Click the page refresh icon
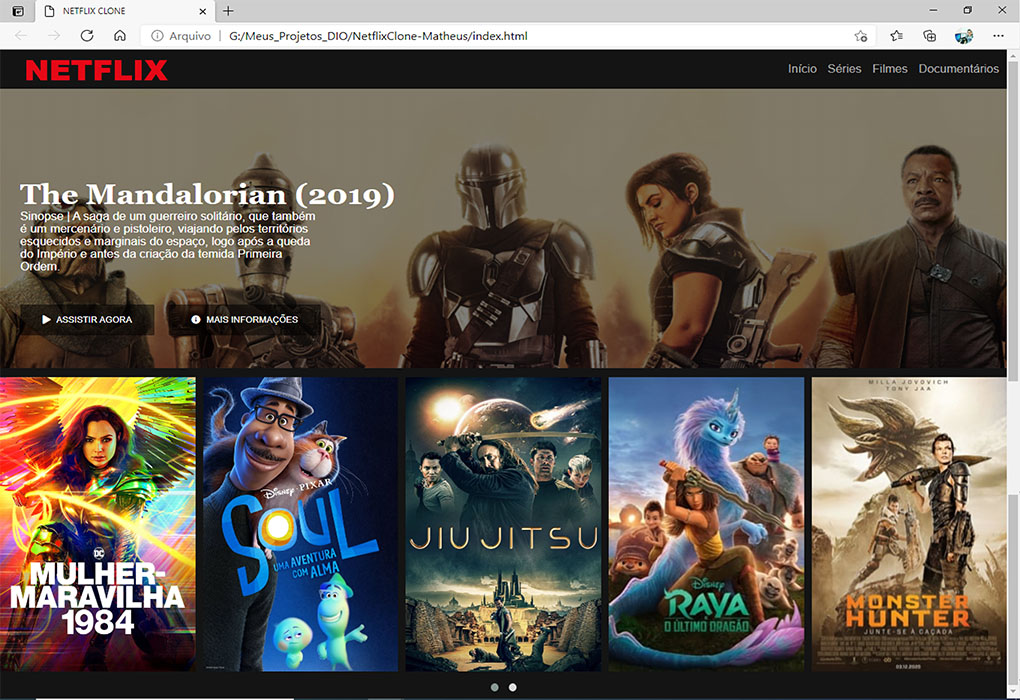Screen dimensions: 1020x700 coord(87,35)
